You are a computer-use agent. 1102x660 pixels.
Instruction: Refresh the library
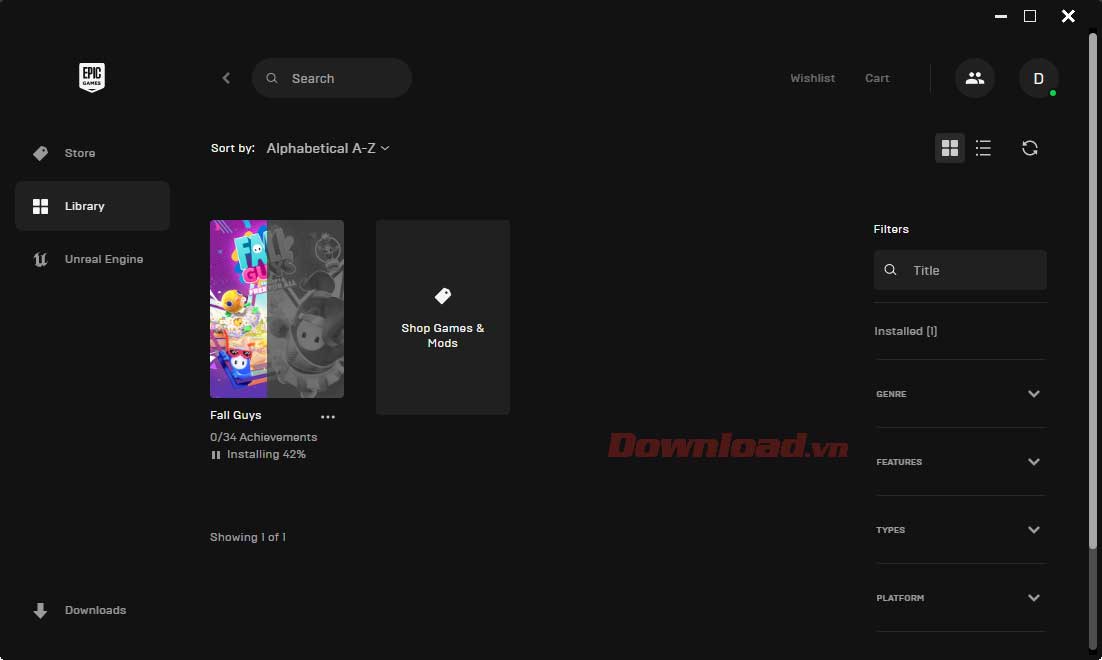click(x=1030, y=148)
